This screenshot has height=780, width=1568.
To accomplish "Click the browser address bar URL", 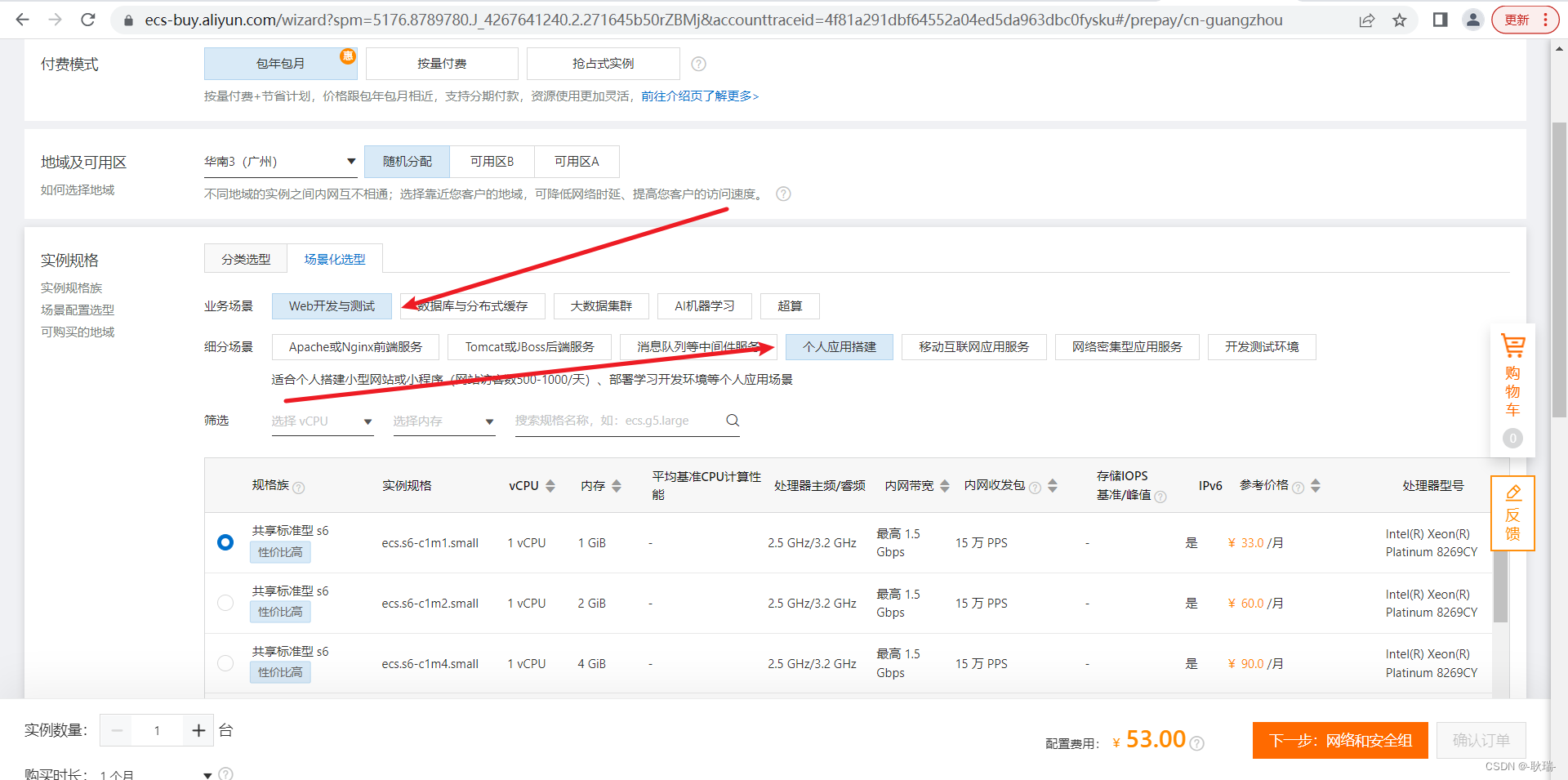I will pyautogui.click(x=714, y=20).
